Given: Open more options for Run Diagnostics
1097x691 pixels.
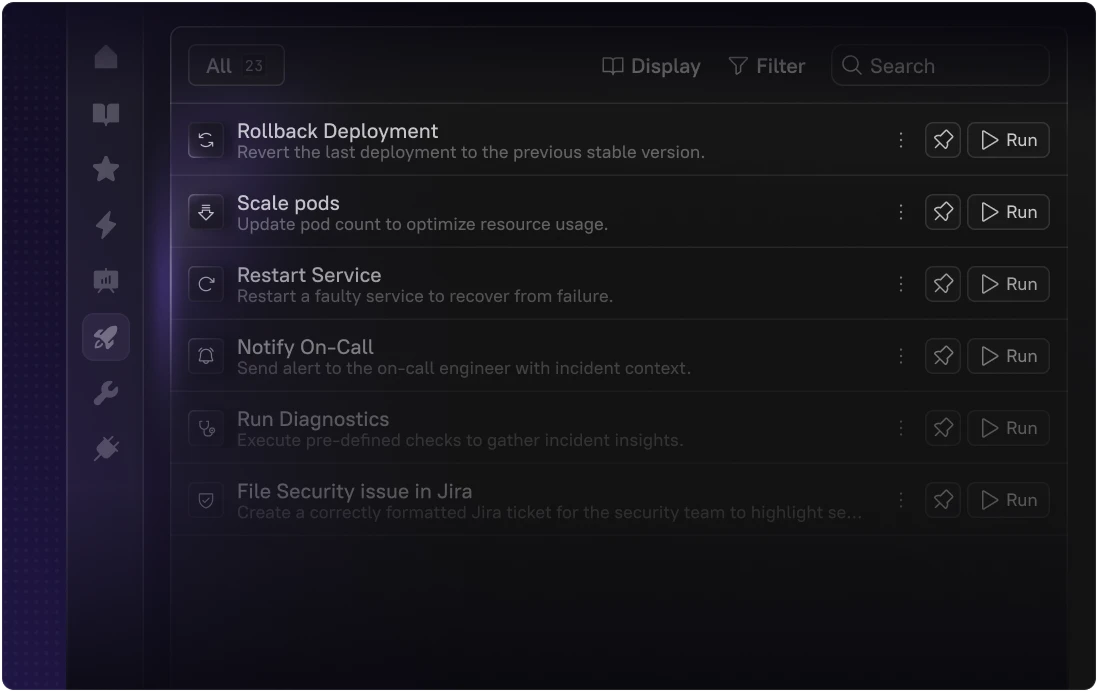Looking at the screenshot, I should point(900,428).
